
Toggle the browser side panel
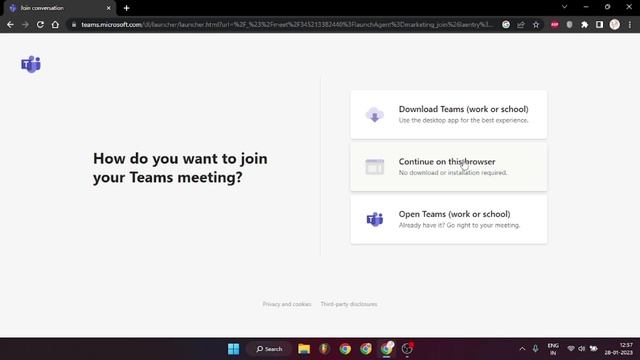pyautogui.click(x=599, y=24)
